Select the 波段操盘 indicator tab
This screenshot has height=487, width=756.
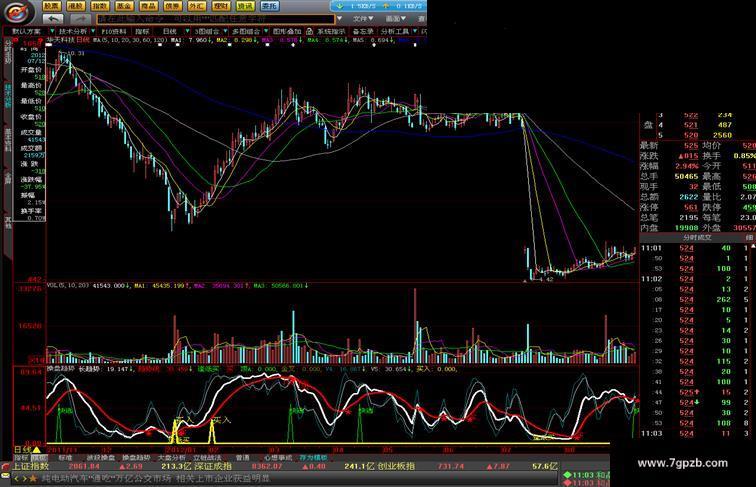(100, 458)
